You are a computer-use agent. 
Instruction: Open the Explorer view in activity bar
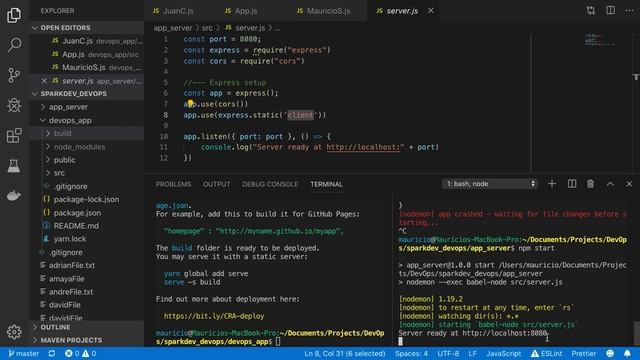tap(14, 15)
